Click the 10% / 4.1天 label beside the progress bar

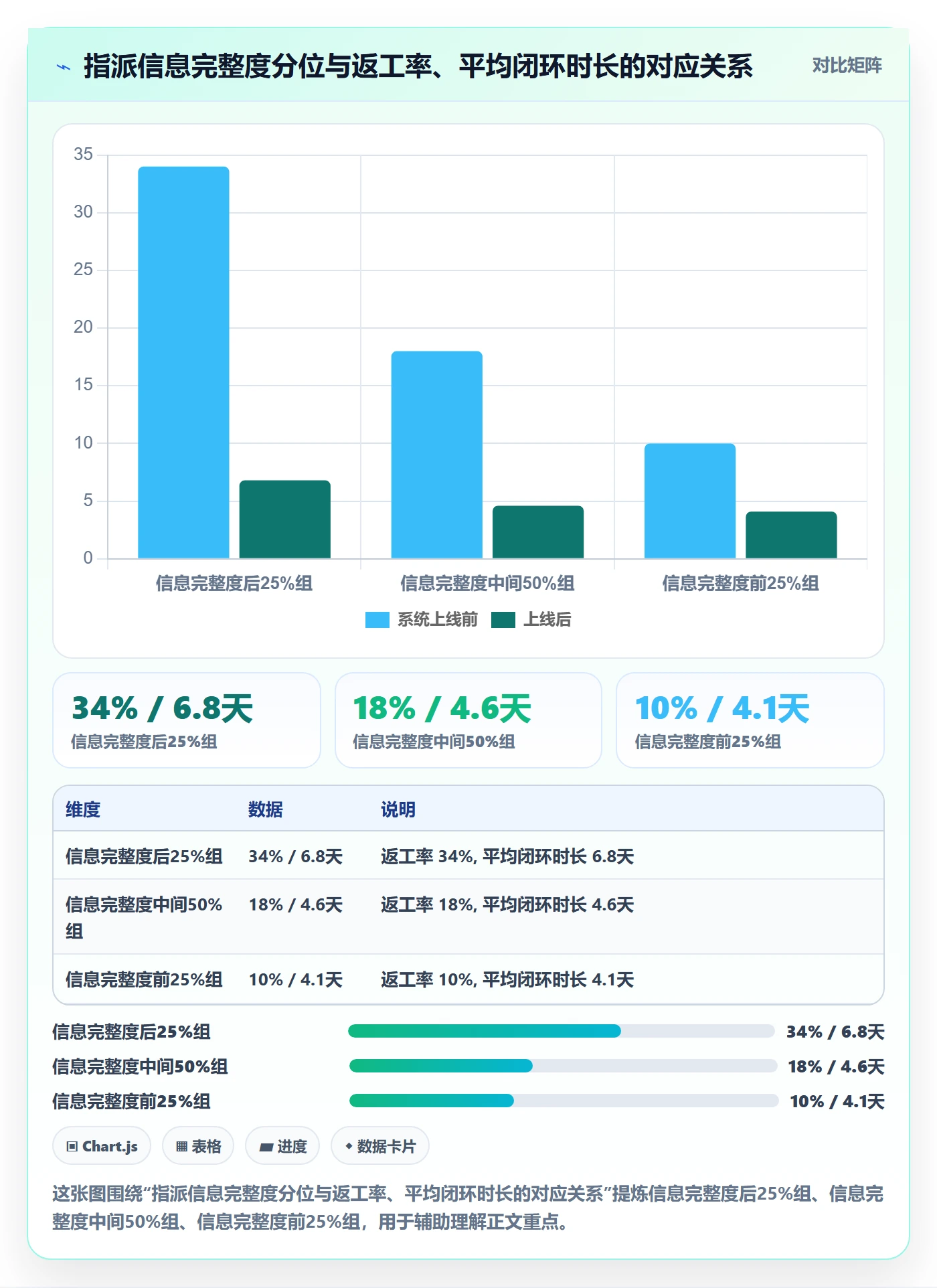[837, 1101]
